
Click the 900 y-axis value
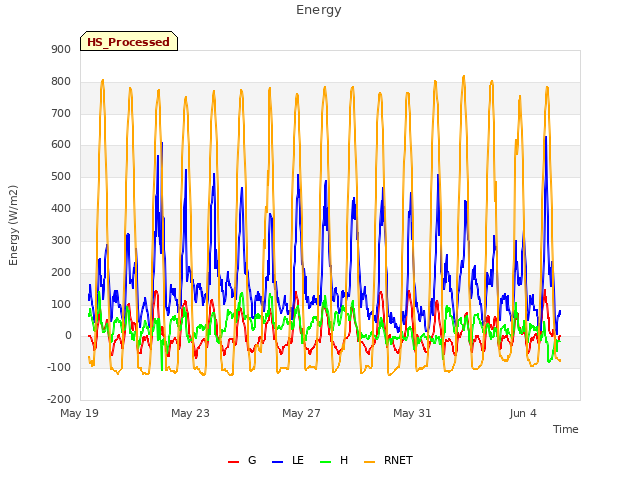coord(61,49)
